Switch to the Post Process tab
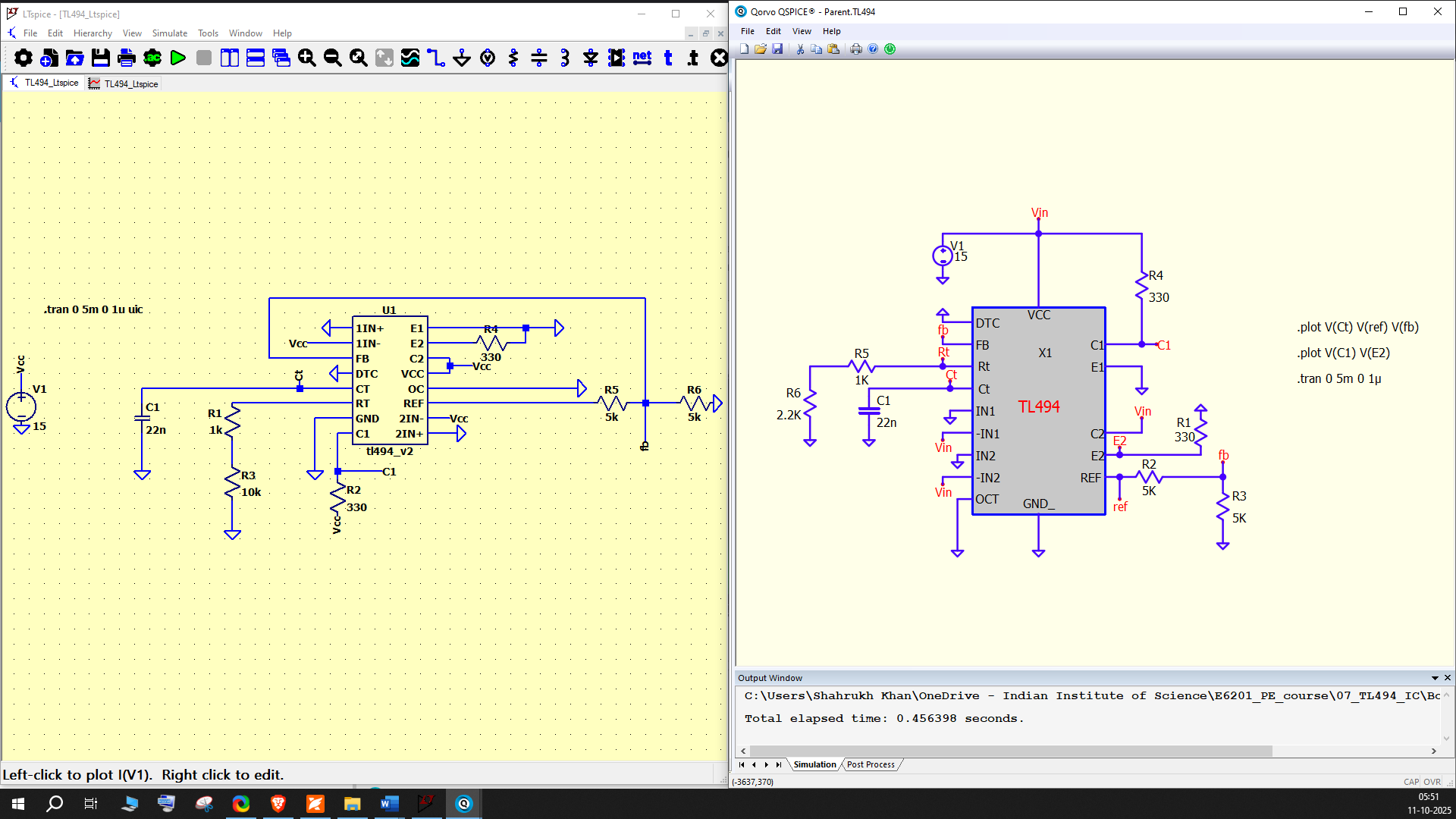The width and height of the screenshot is (1456, 819). 871,764
